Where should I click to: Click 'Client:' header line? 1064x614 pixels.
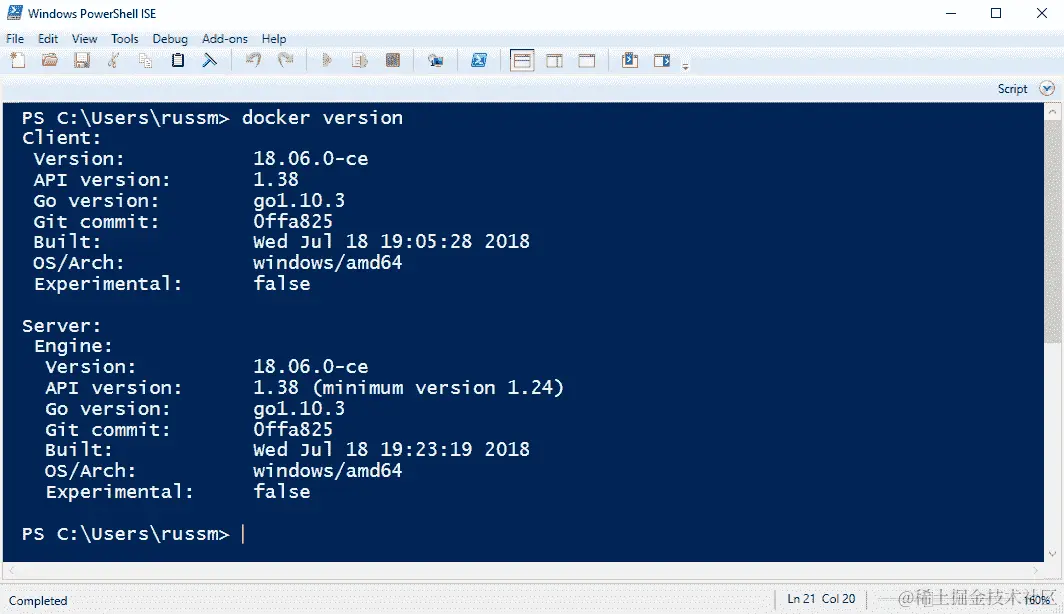(x=61, y=138)
